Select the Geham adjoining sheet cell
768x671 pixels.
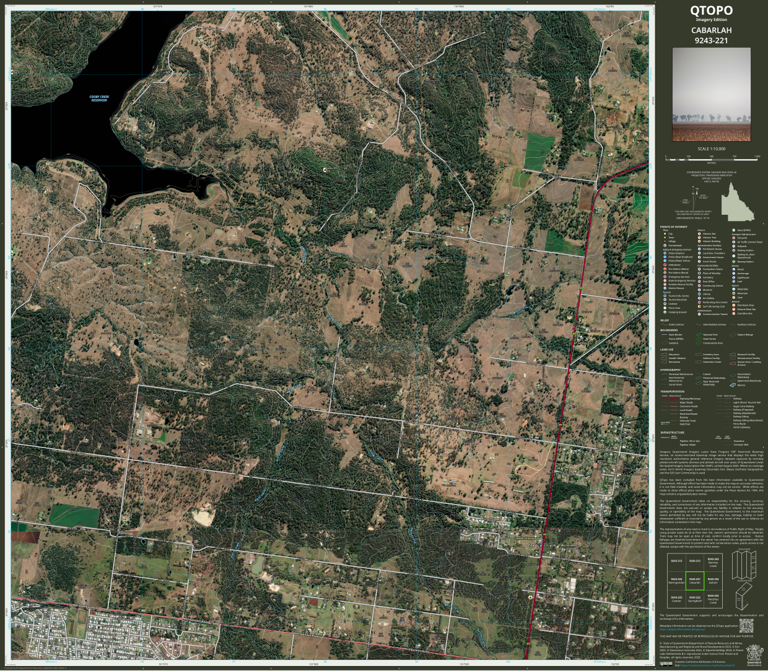pos(713,581)
